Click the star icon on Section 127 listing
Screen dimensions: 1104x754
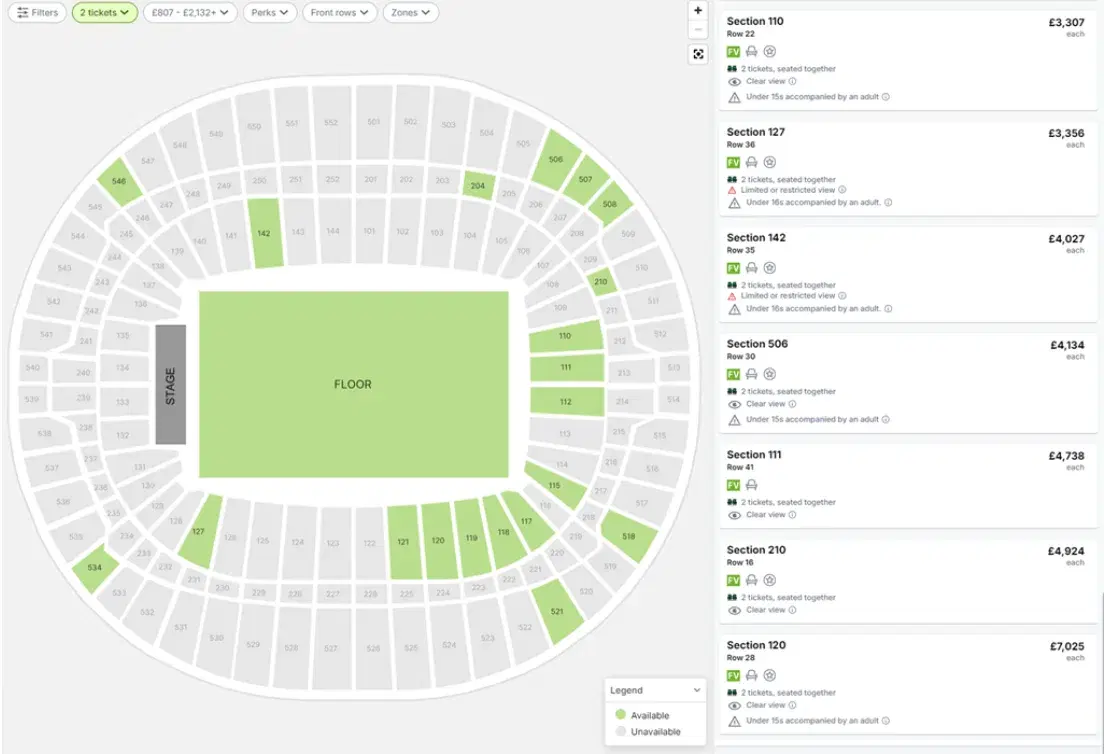pyautogui.click(x=769, y=162)
